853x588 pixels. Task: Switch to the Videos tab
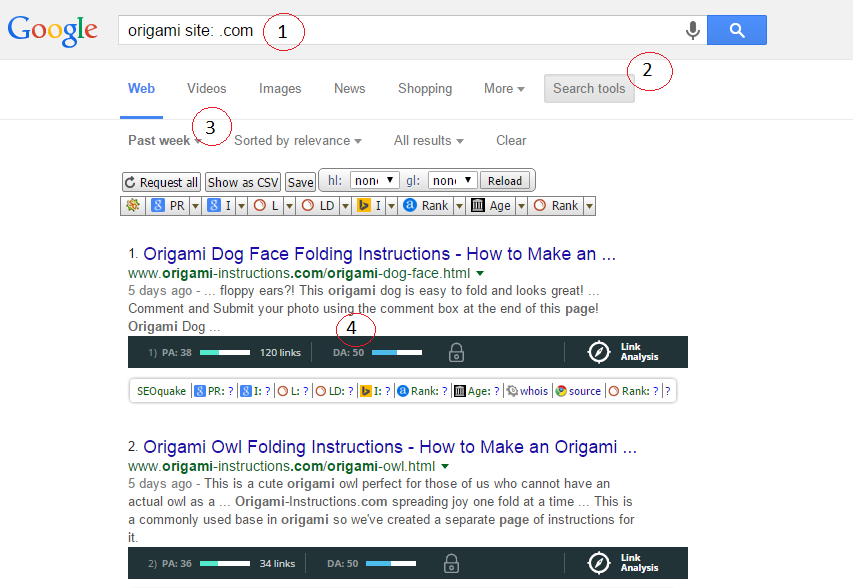point(207,88)
